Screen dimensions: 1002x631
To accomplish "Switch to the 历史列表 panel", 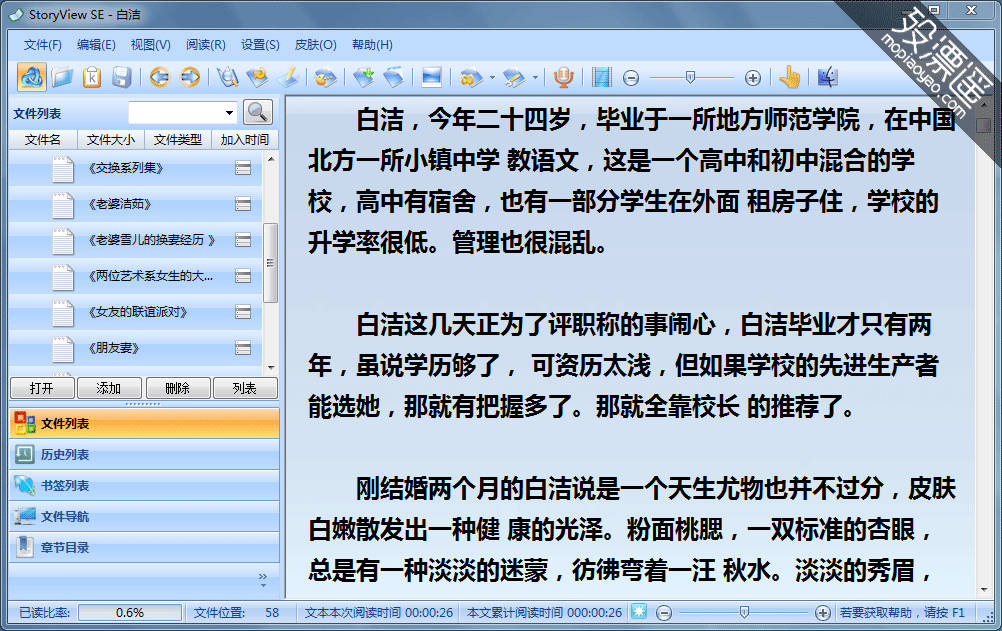I will [x=144, y=455].
